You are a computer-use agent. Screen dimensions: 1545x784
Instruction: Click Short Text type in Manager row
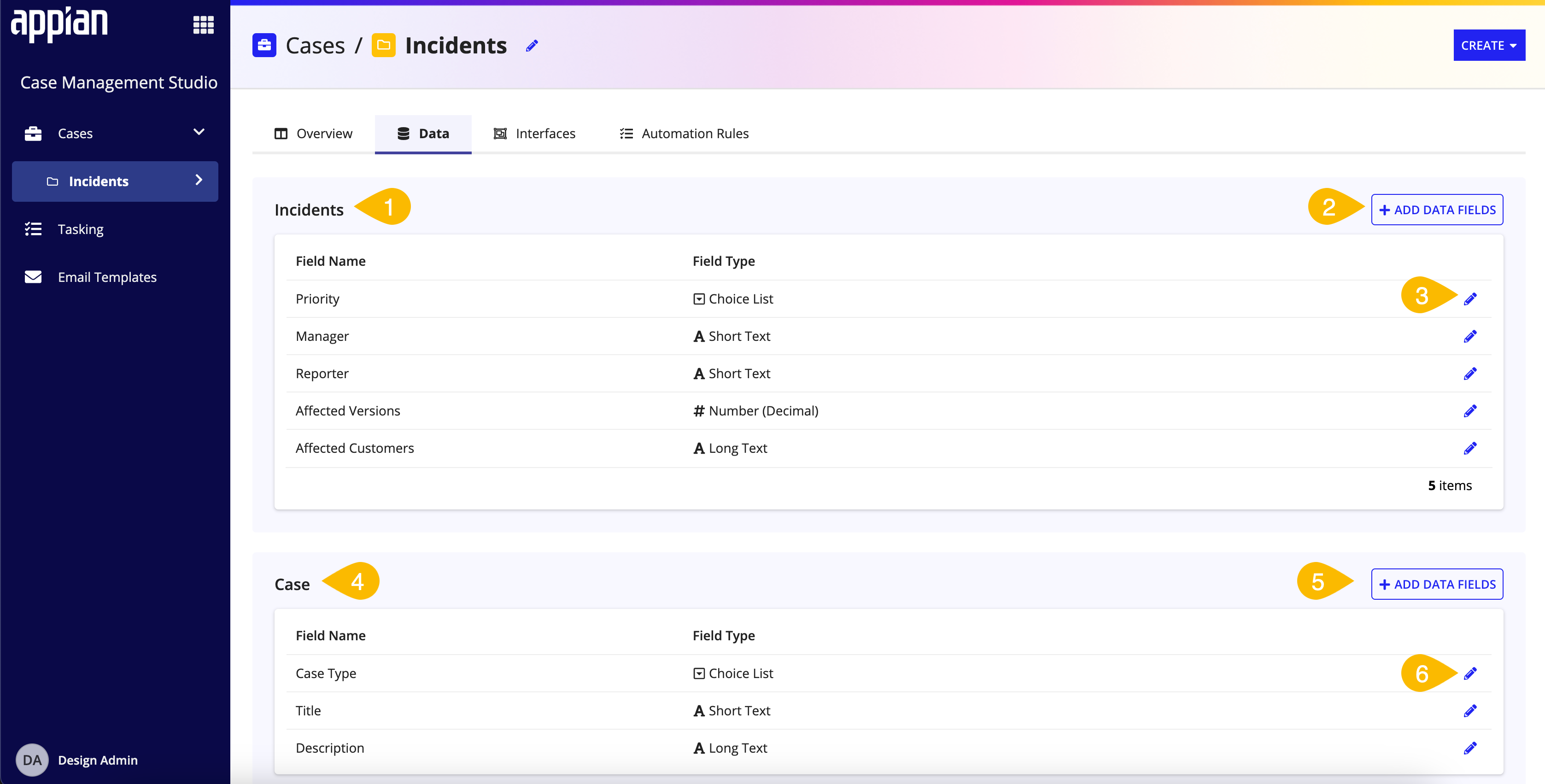[731, 337]
